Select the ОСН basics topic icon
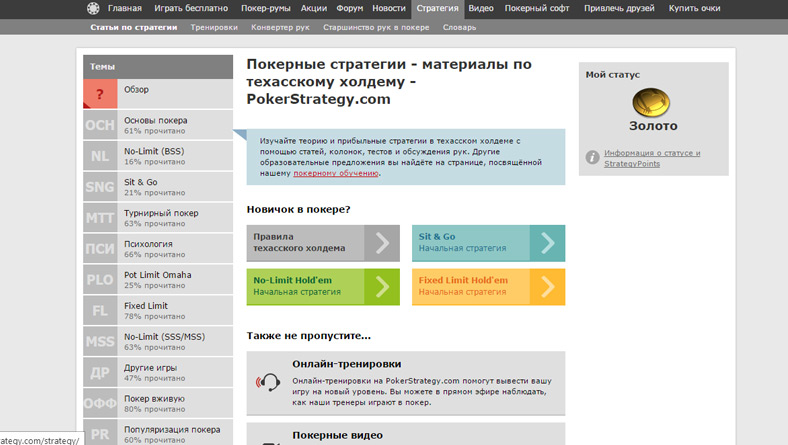This screenshot has height=445, width=788. point(100,125)
